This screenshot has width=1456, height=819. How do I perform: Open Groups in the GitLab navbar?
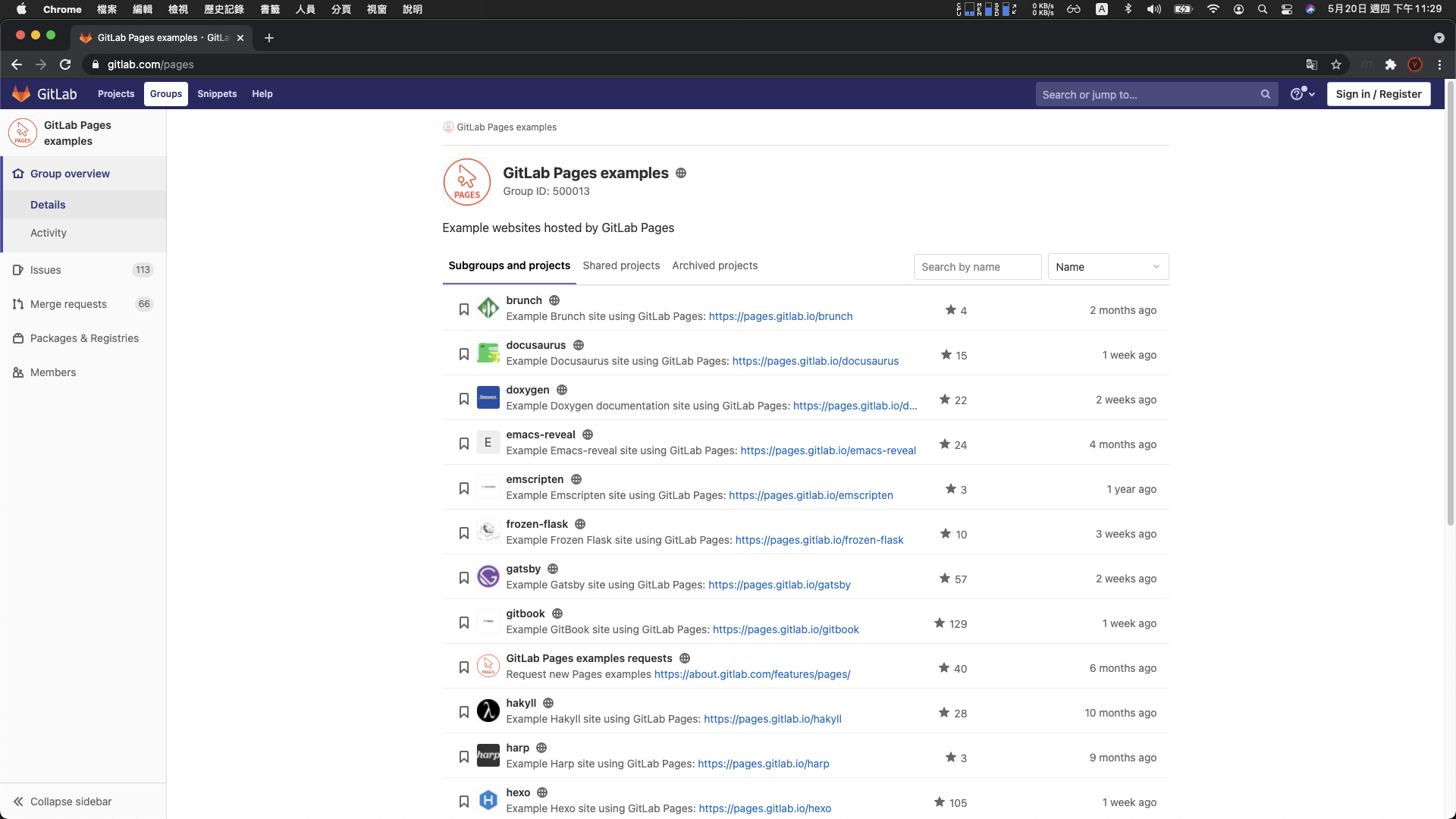pos(166,94)
